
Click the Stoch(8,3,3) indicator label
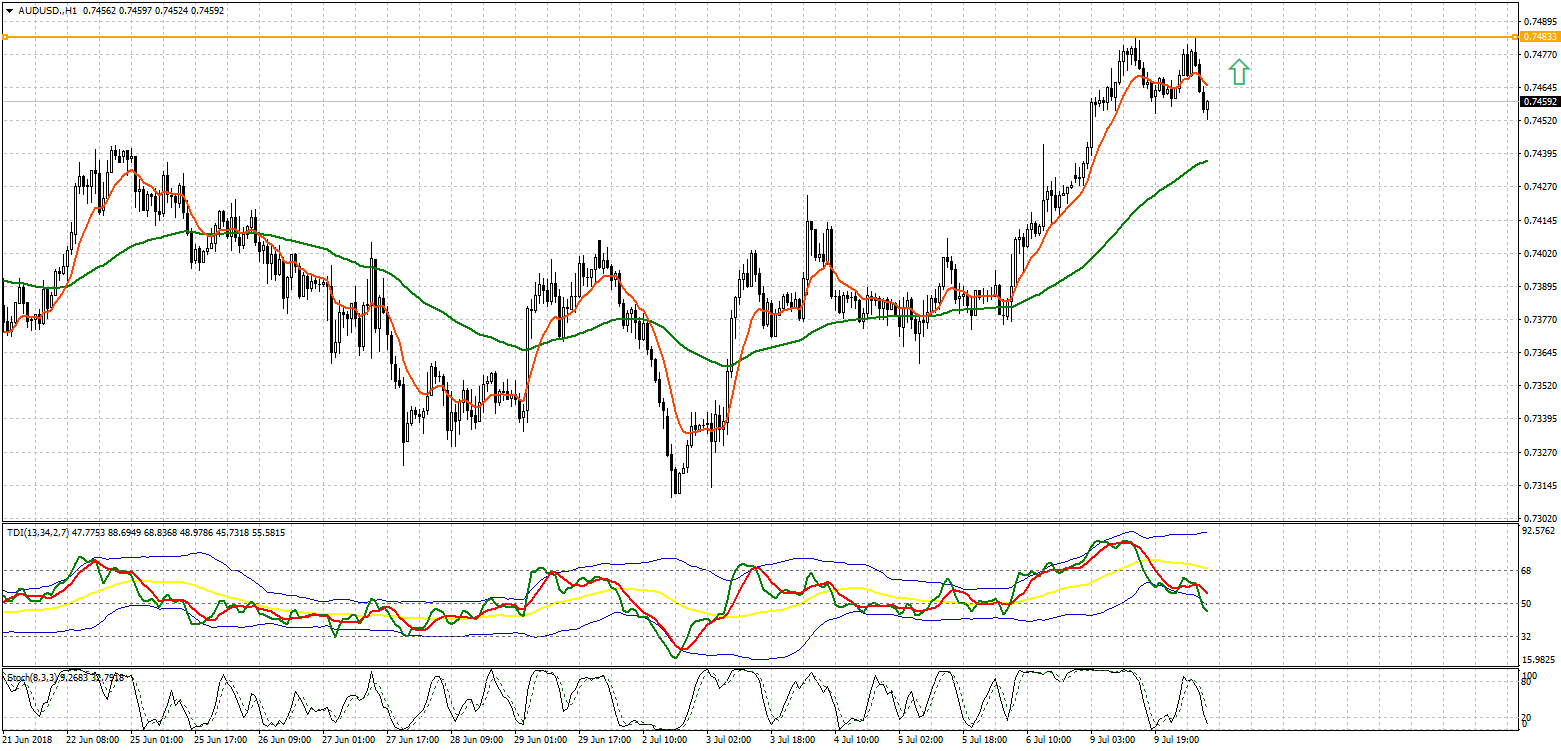[30, 678]
